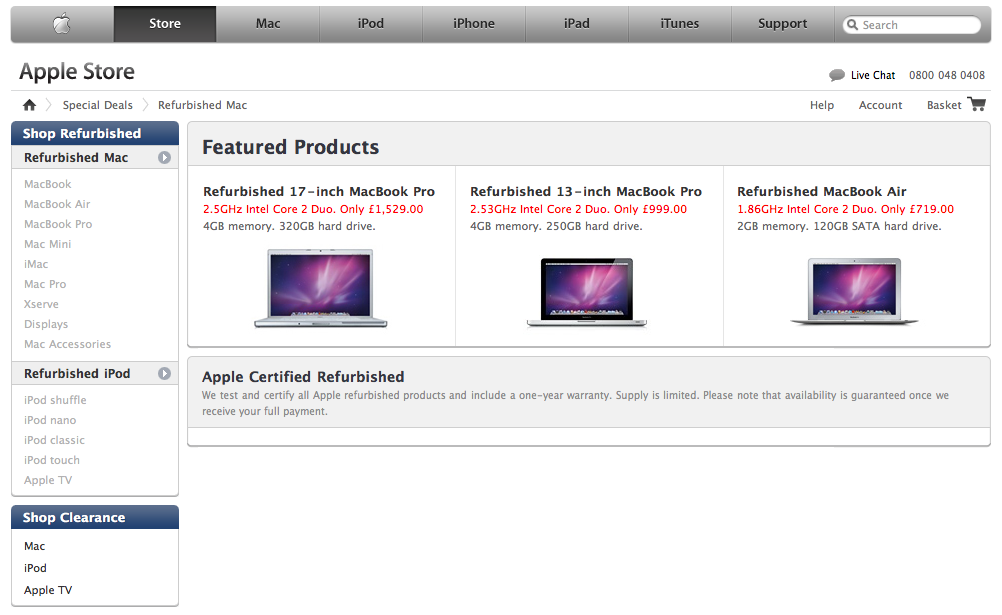Select iPod shuffle in sidebar
The image size is (1002, 615).
click(x=55, y=400)
